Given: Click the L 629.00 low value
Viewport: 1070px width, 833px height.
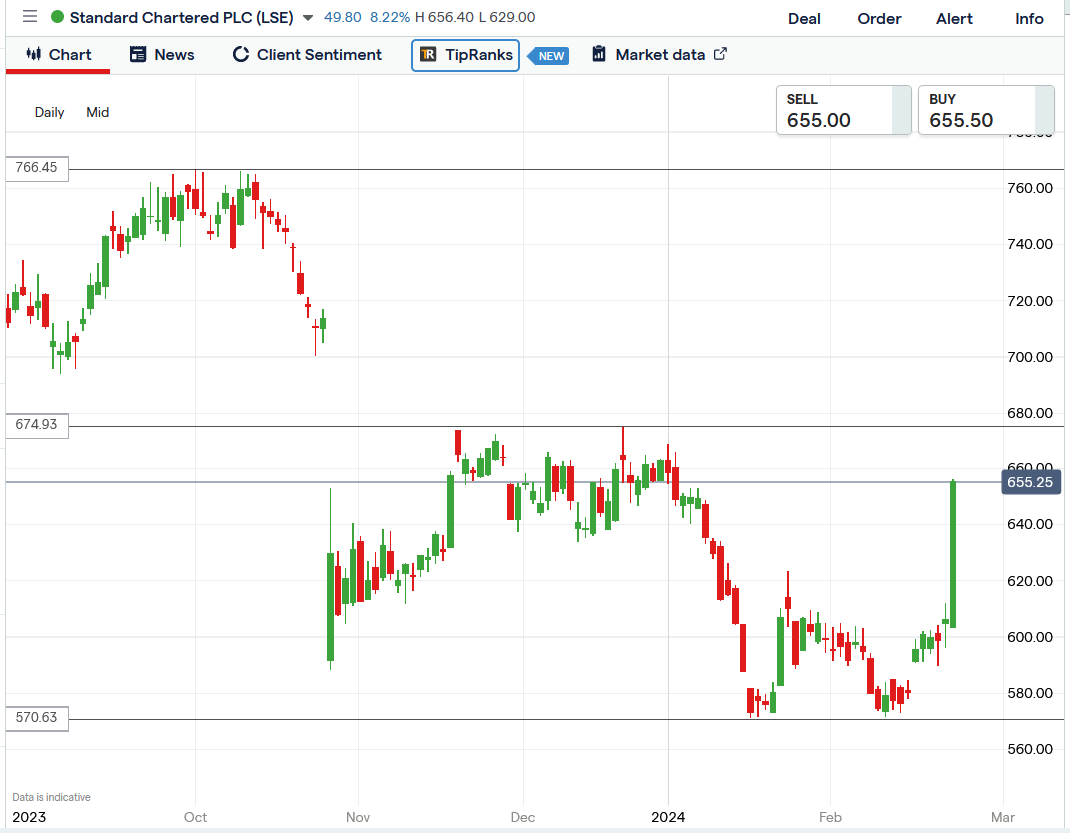Looking at the screenshot, I should [506, 17].
